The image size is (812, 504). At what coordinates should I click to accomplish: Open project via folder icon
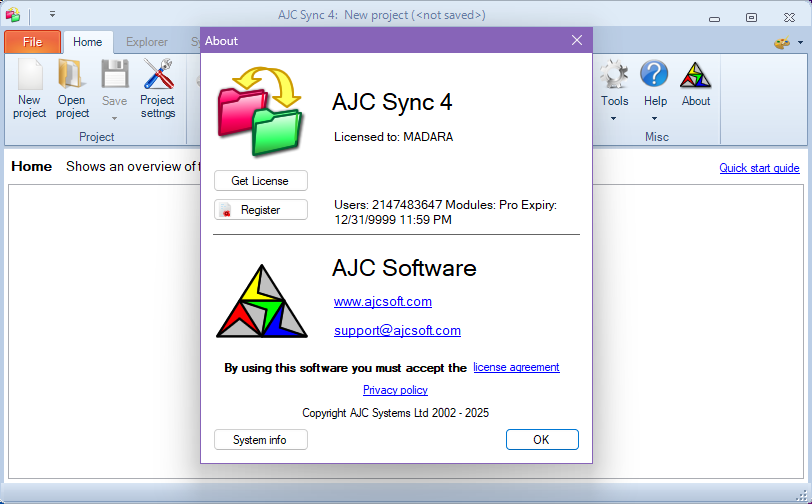click(x=71, y=74)
